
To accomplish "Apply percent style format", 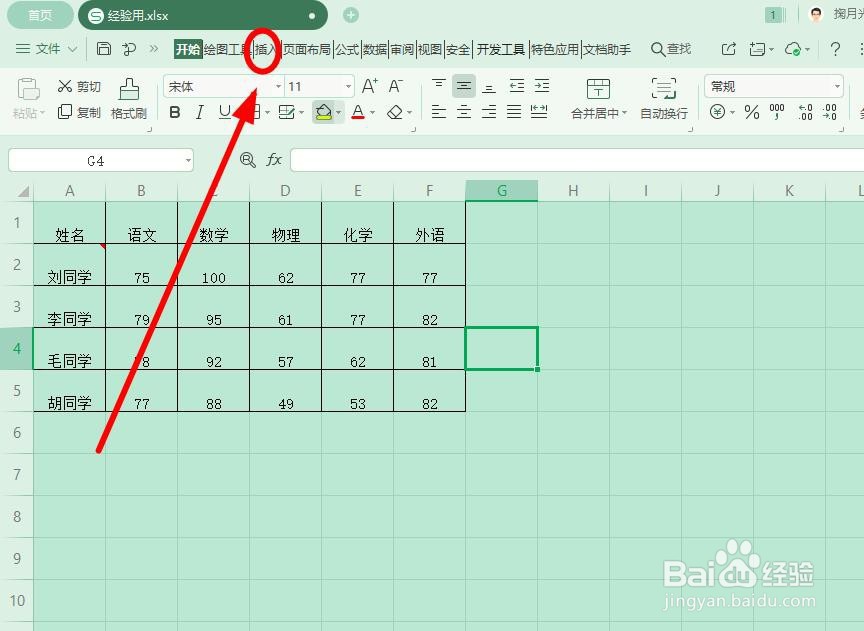I will click(752, 112).
